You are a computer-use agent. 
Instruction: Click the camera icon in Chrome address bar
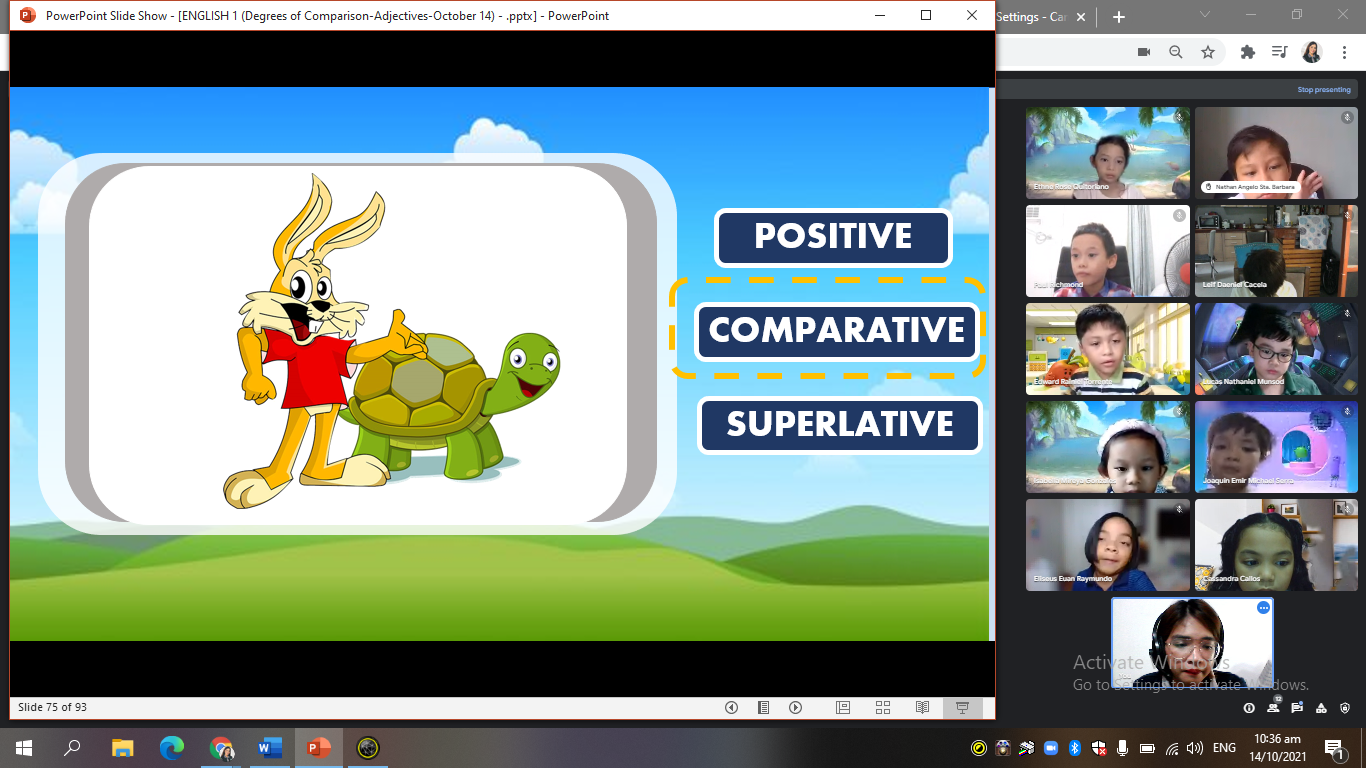tap(1144, 52)
